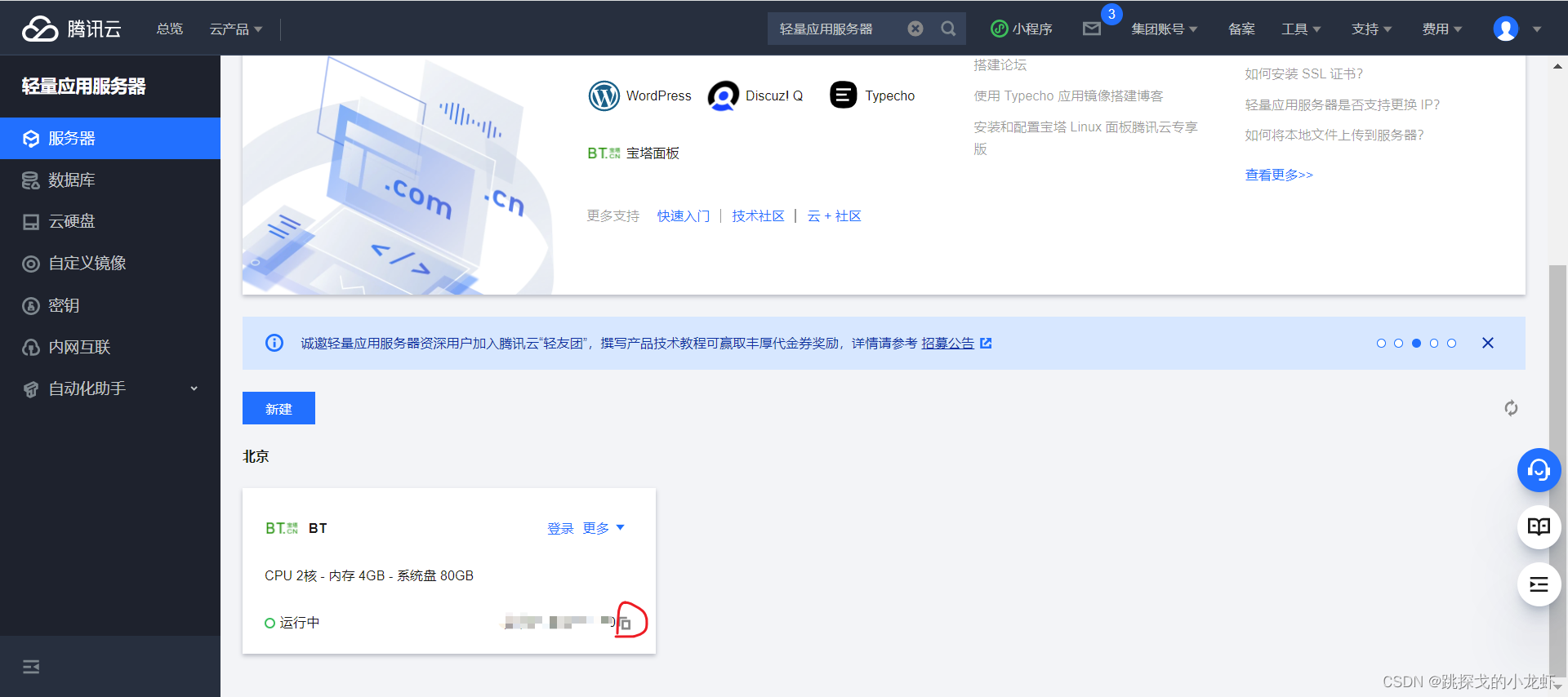Open 自定义镜像 in the sidebar

point(110,263)
